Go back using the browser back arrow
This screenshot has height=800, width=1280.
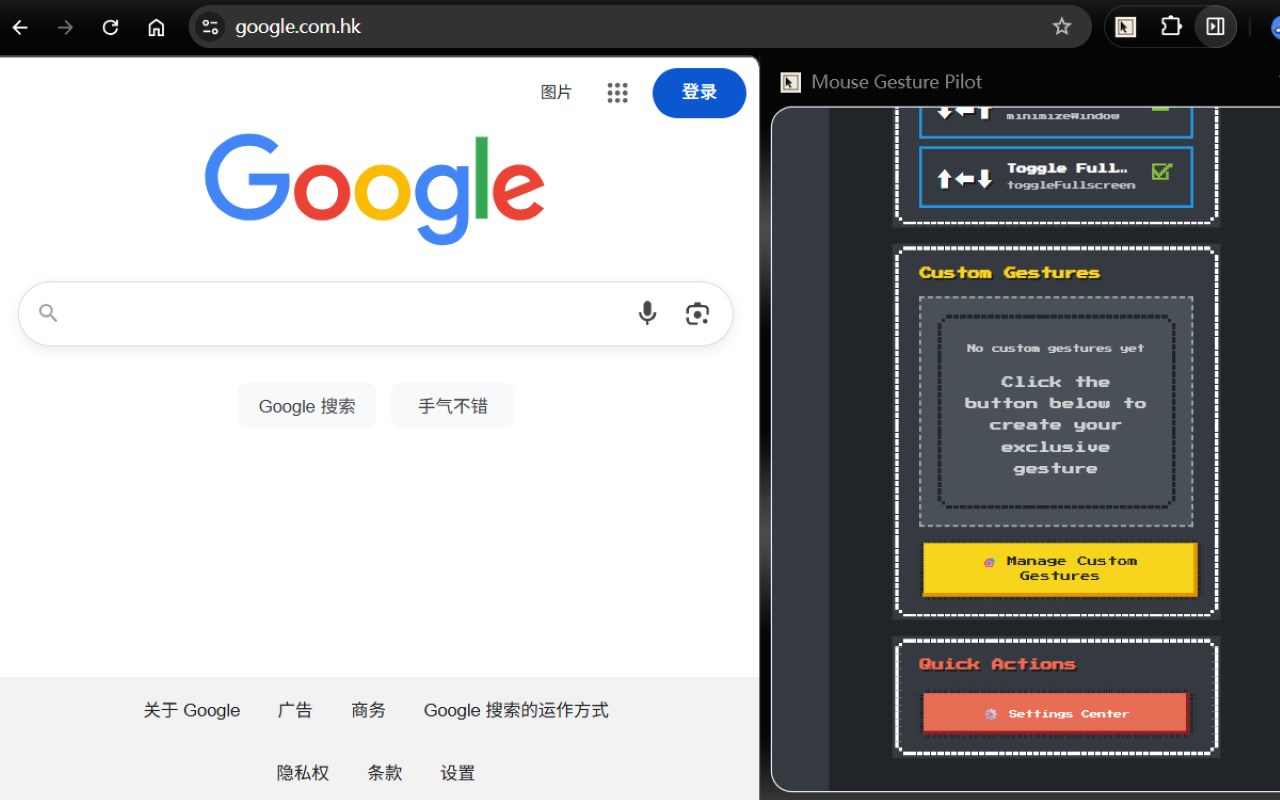click(x=20, y=27)
